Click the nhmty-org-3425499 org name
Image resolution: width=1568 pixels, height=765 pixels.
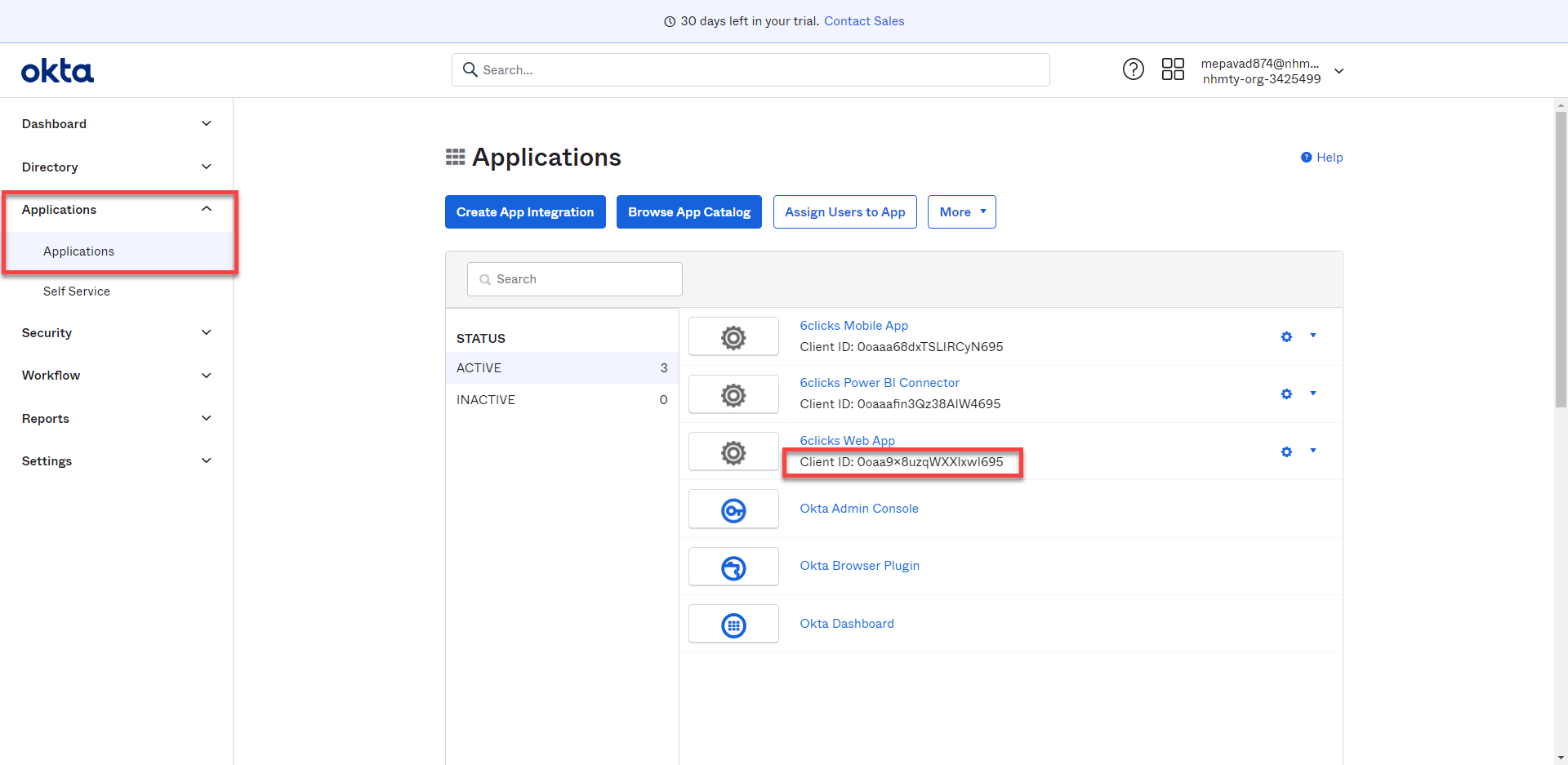click(x=1262, y=79)
